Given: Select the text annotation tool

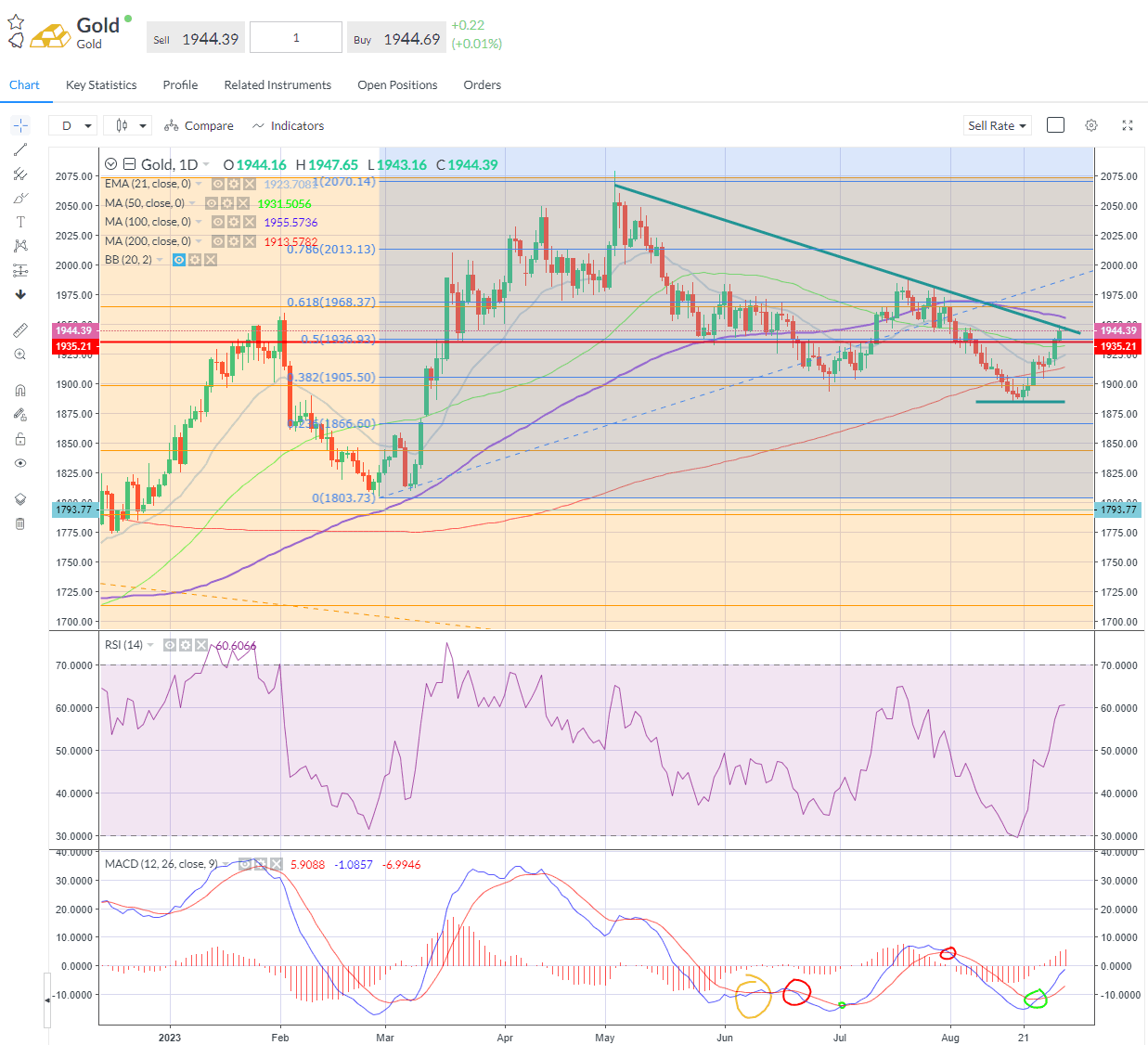Looking at the screenshot, I should (x=20, y=222).
